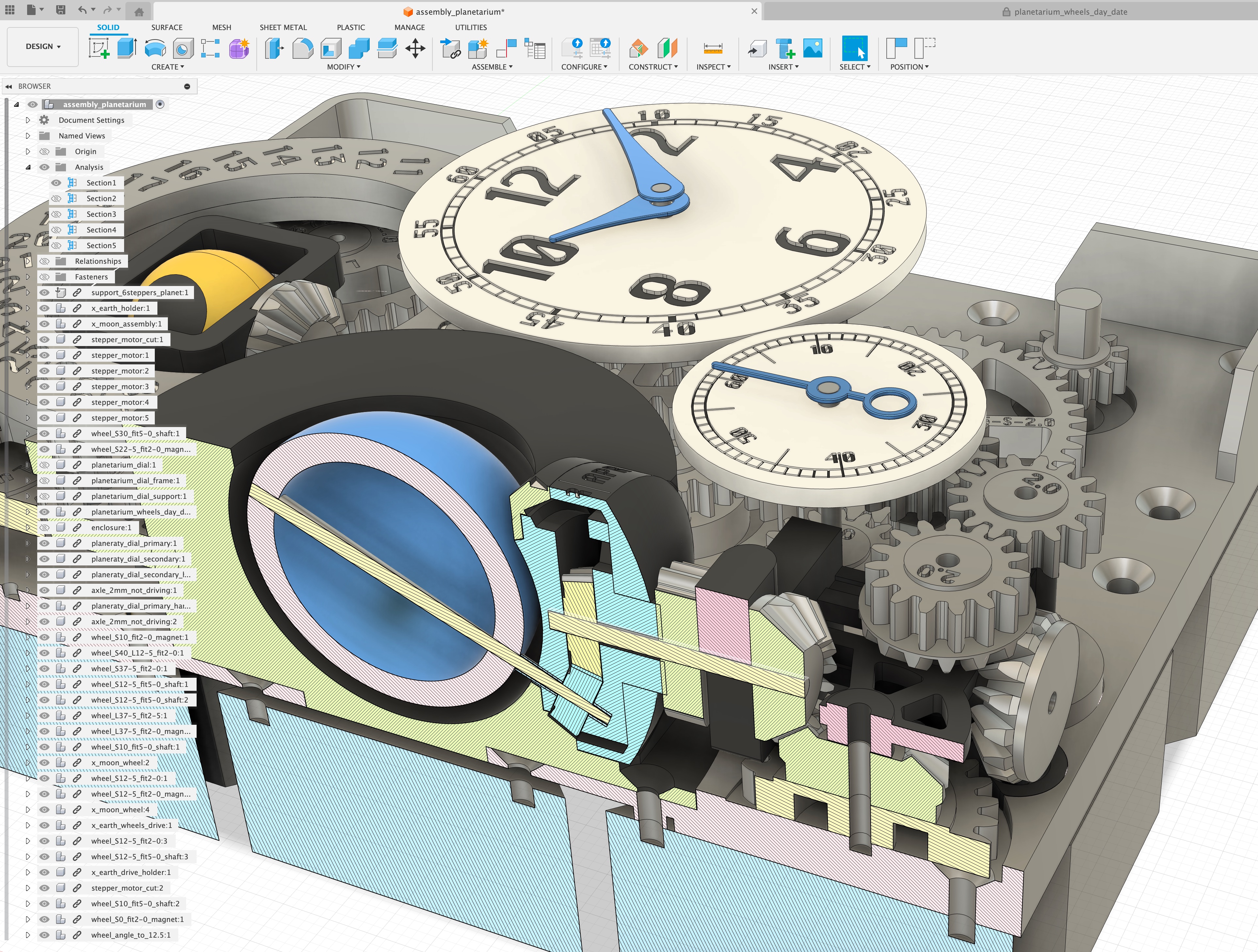
Task: Select the Offset Plane construct tool
Action: 639,49
